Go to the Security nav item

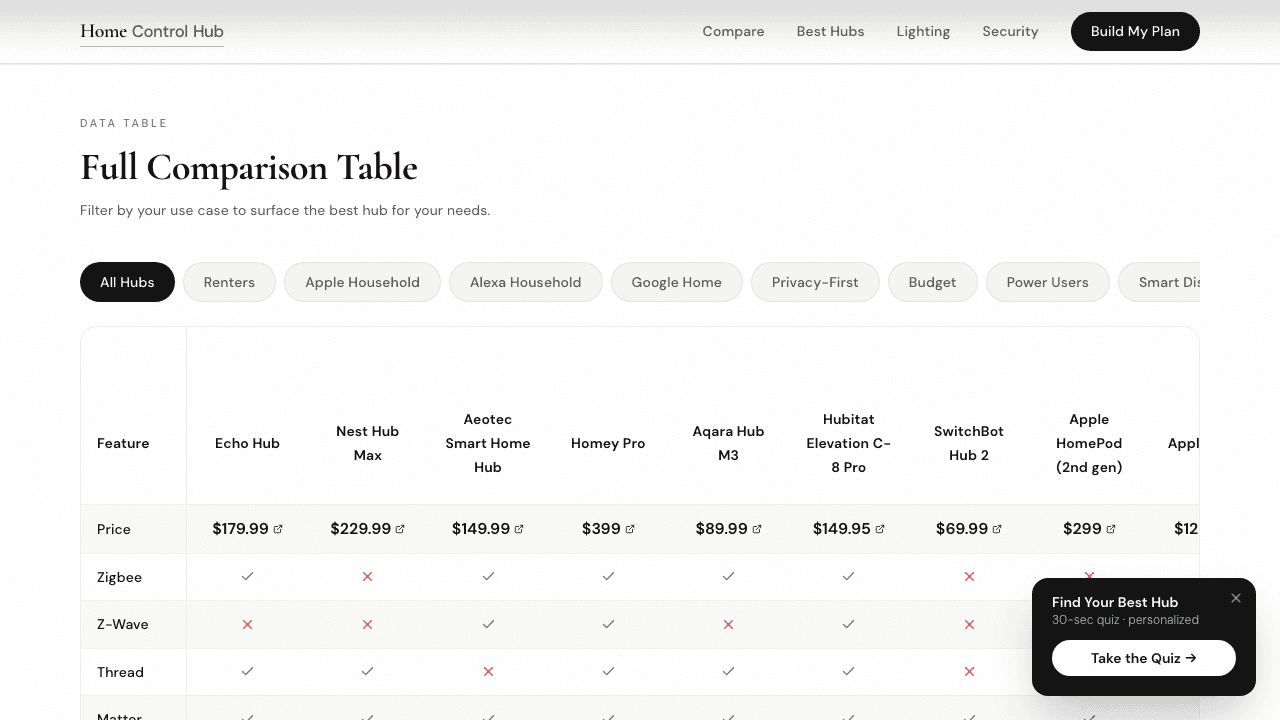pyautogui.click(x=1010, y=31)
